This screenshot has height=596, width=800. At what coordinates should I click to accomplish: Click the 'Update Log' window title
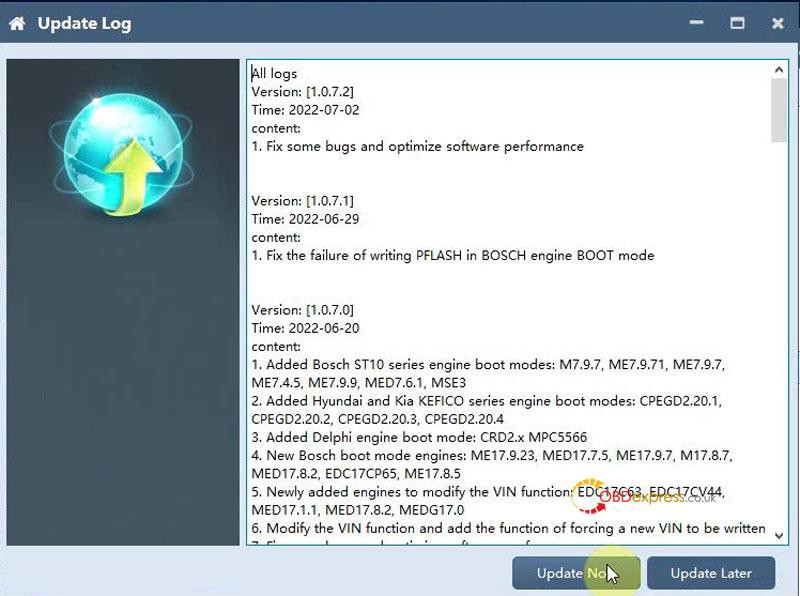(x=84, y=24)
